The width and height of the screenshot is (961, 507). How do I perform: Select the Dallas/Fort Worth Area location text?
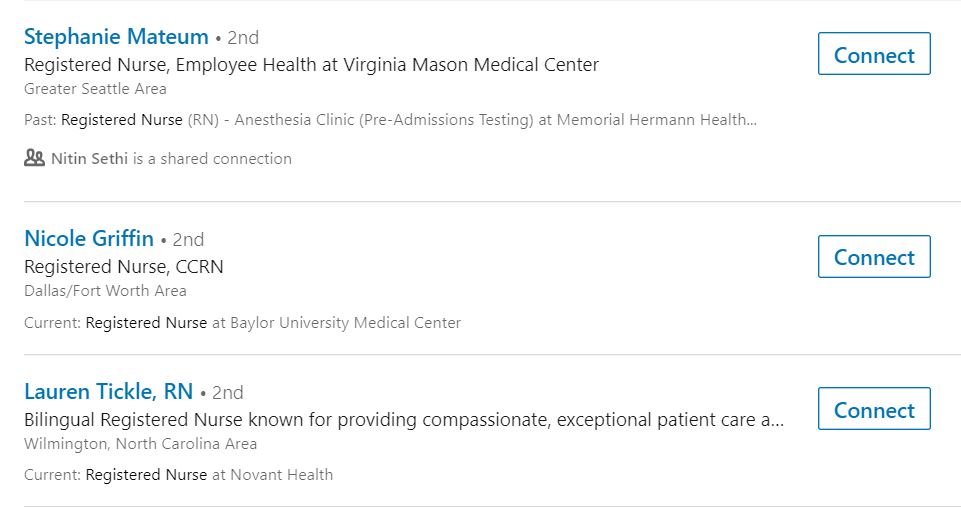(105, 290)
